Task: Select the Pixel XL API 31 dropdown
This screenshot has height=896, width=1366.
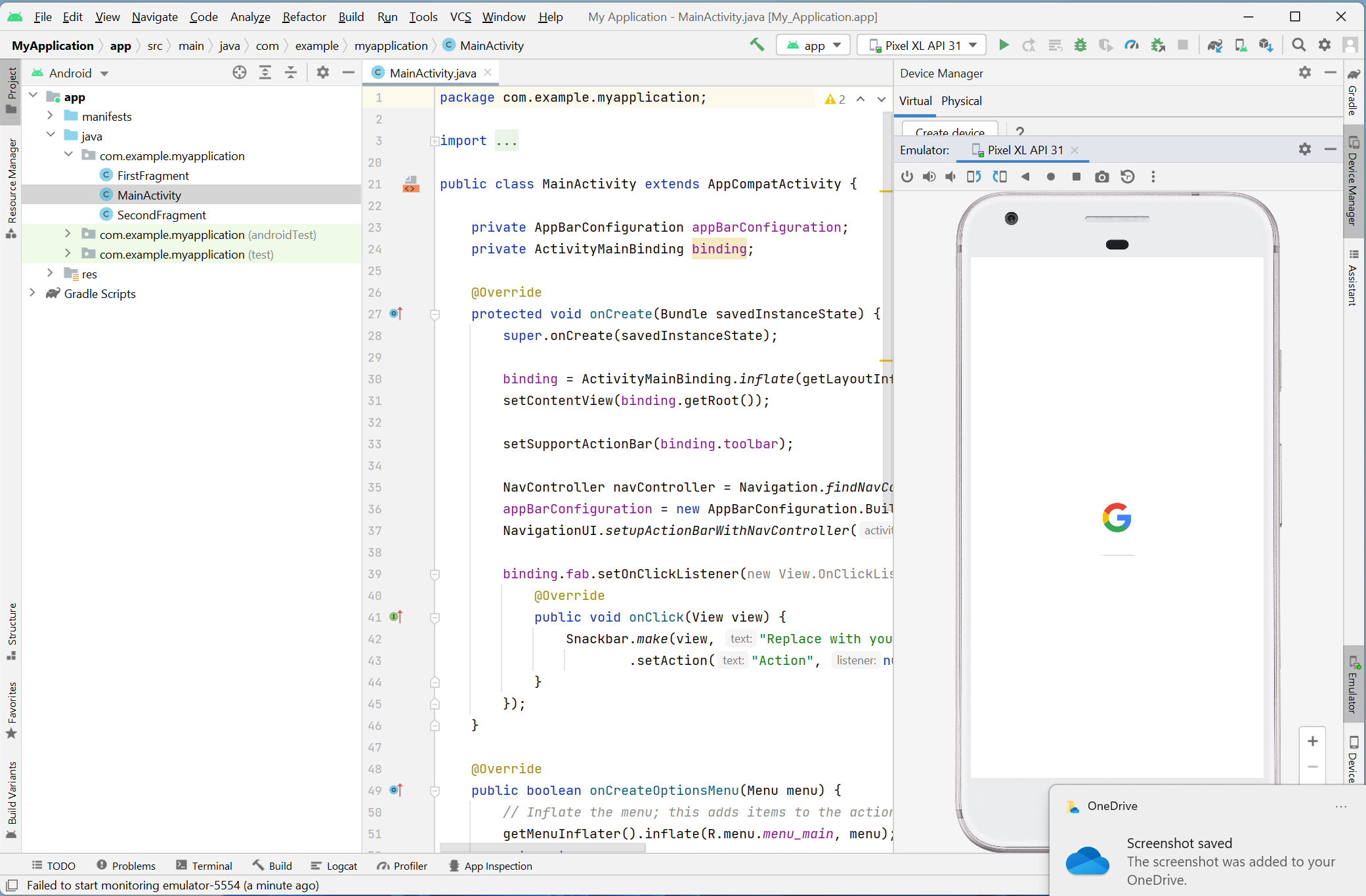Action: pyautogui.click(x=920, y=45)
